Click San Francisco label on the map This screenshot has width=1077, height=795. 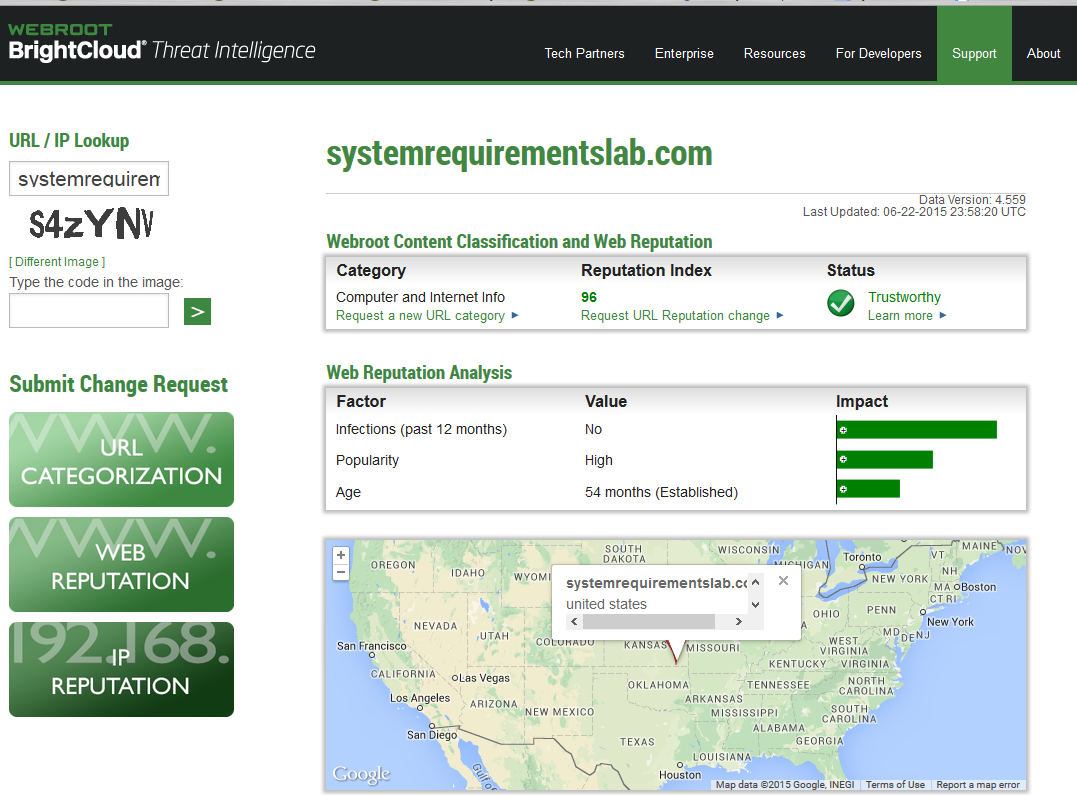coord(372,646)
